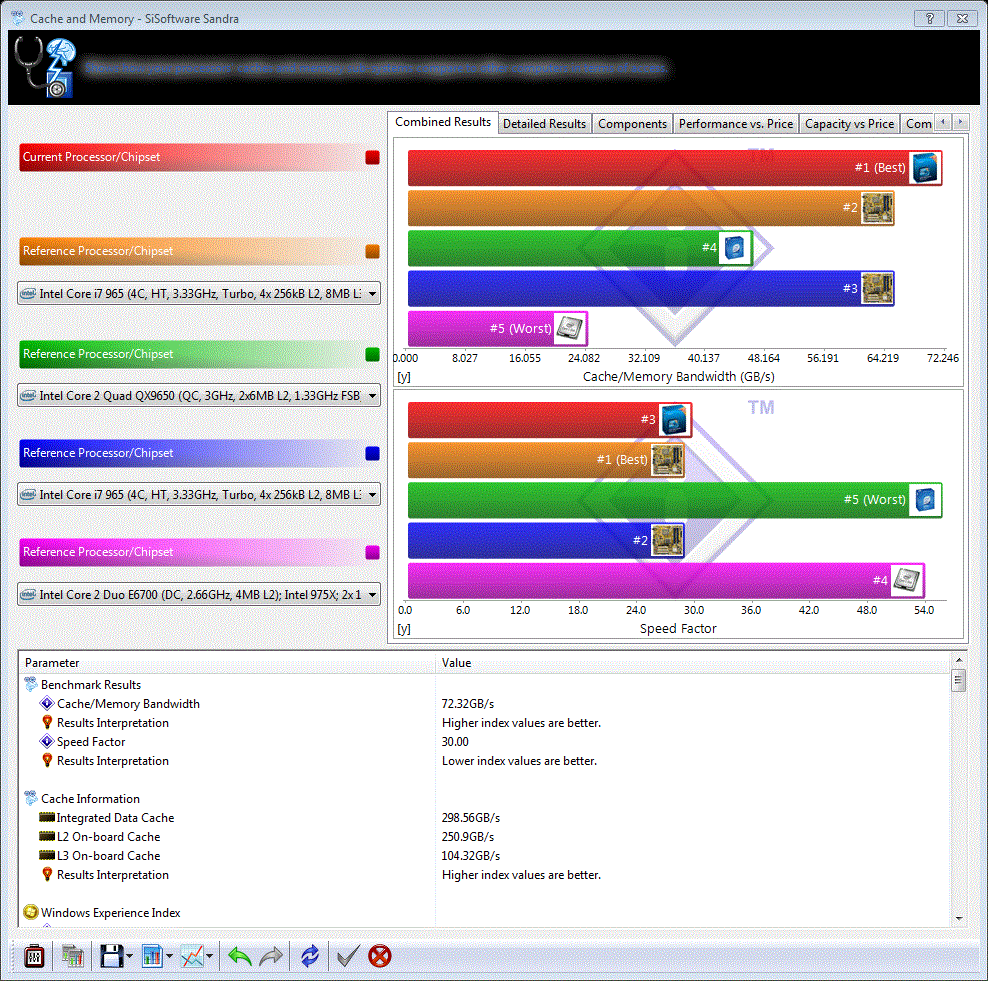Click the Windows Experience Index icon

tap(31, 912)
